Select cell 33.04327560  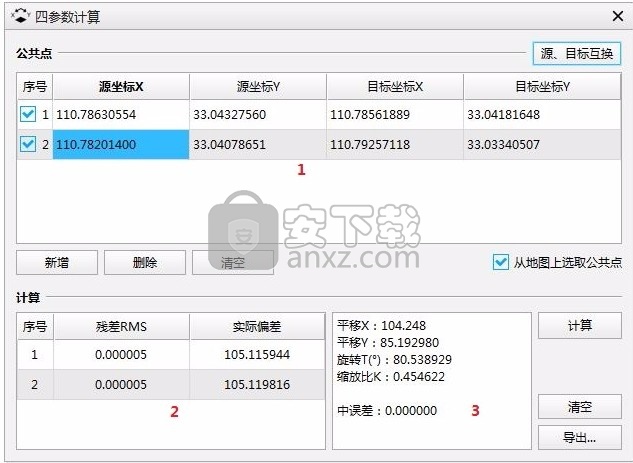point(258,115)
